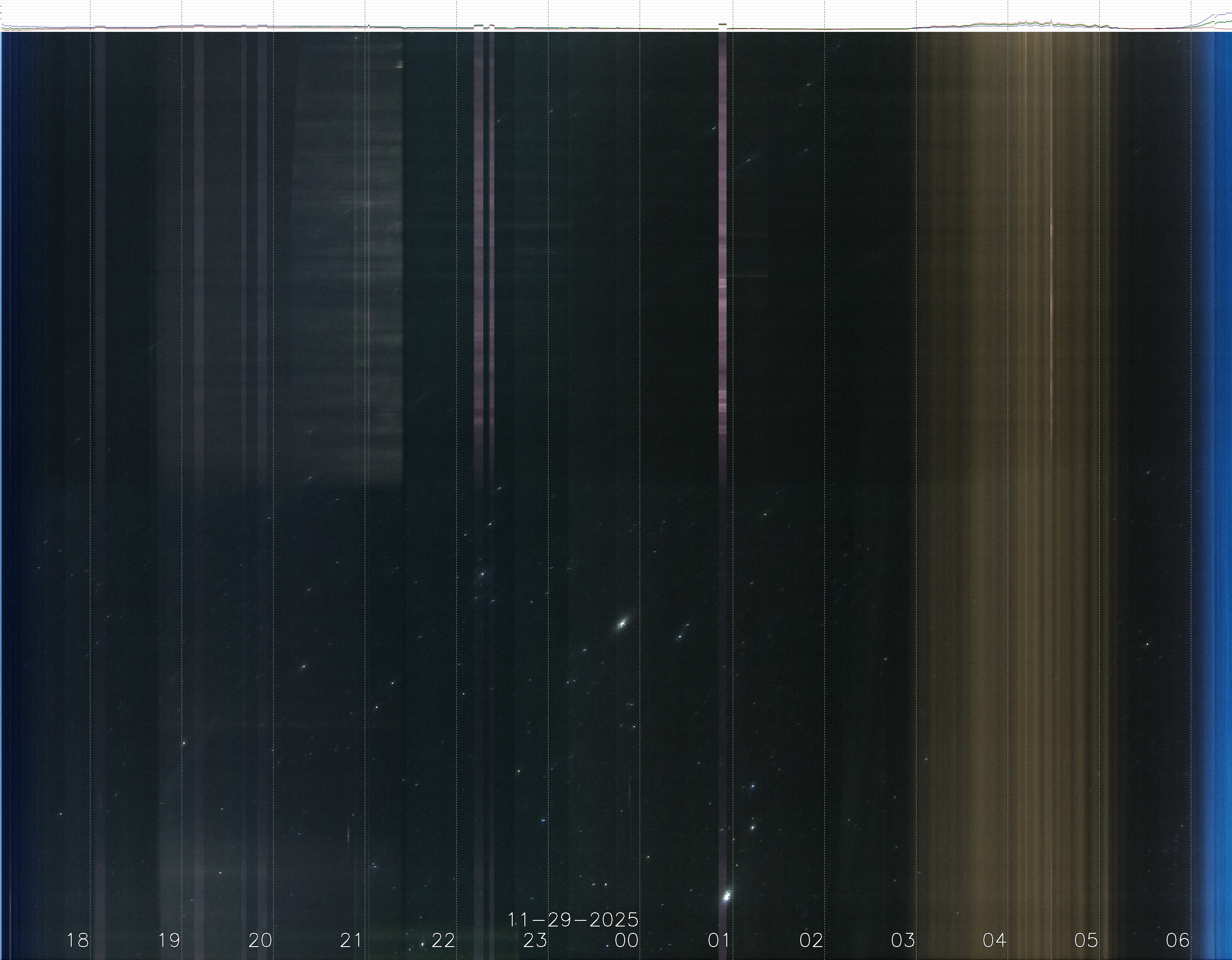The height and width of the screenshot is (960, 1232).
Task: Click the 23 hour label
Action: pyautogui.click(x=535, y=940)
